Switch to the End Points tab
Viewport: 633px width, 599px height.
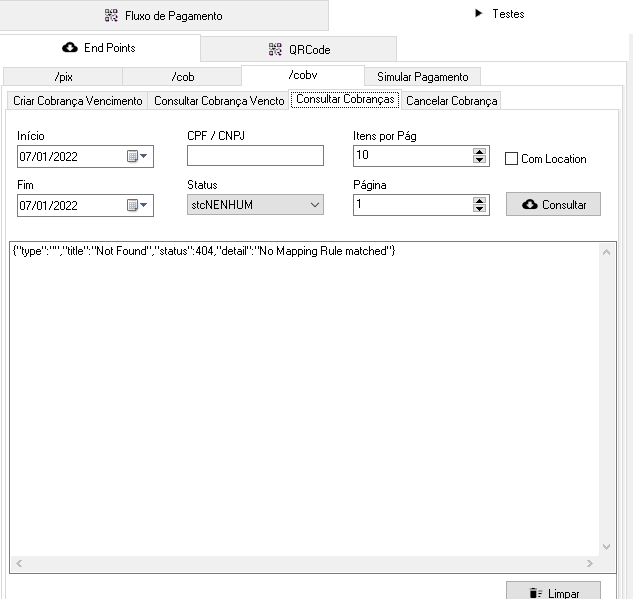coord(100,48)
